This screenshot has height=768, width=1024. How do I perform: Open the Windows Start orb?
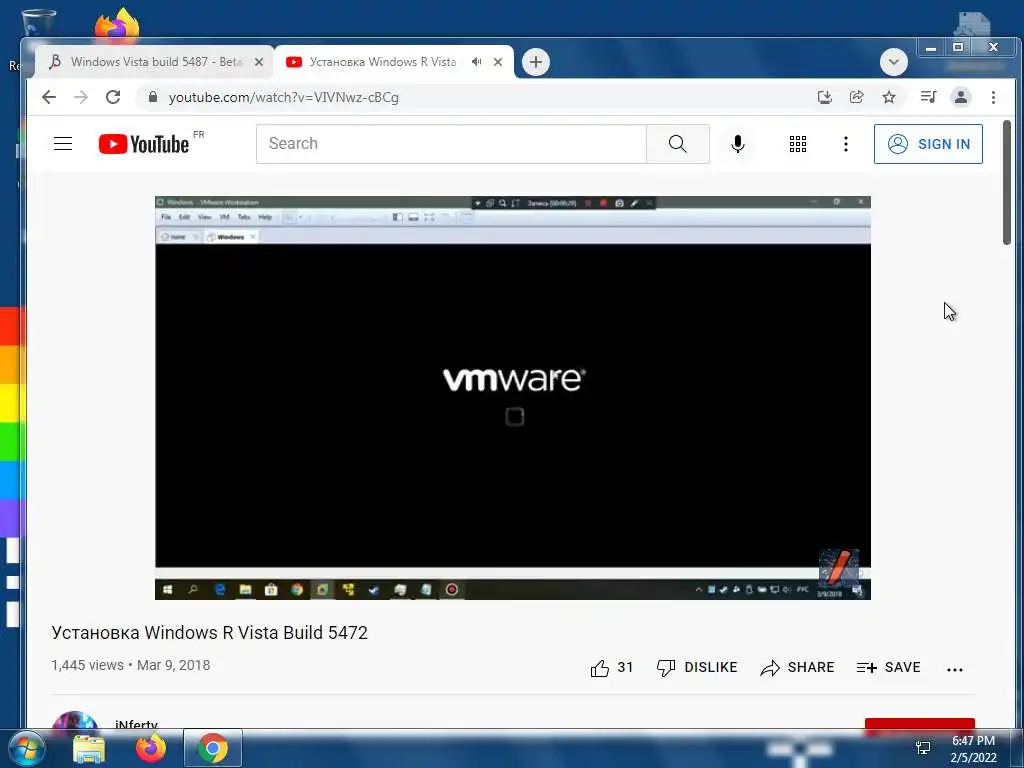tap(27, 748)
